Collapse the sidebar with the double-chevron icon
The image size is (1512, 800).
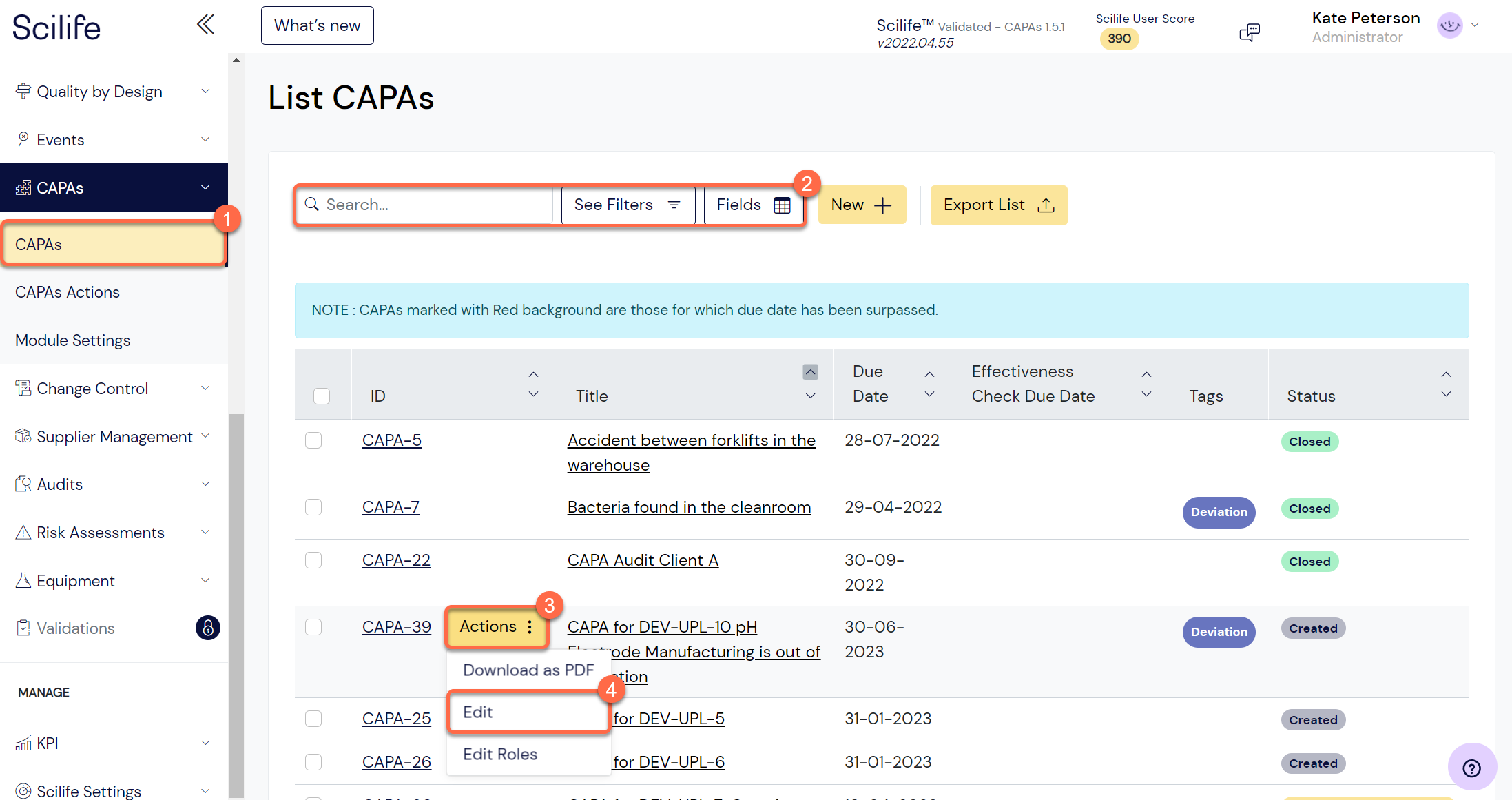[205, 25]
